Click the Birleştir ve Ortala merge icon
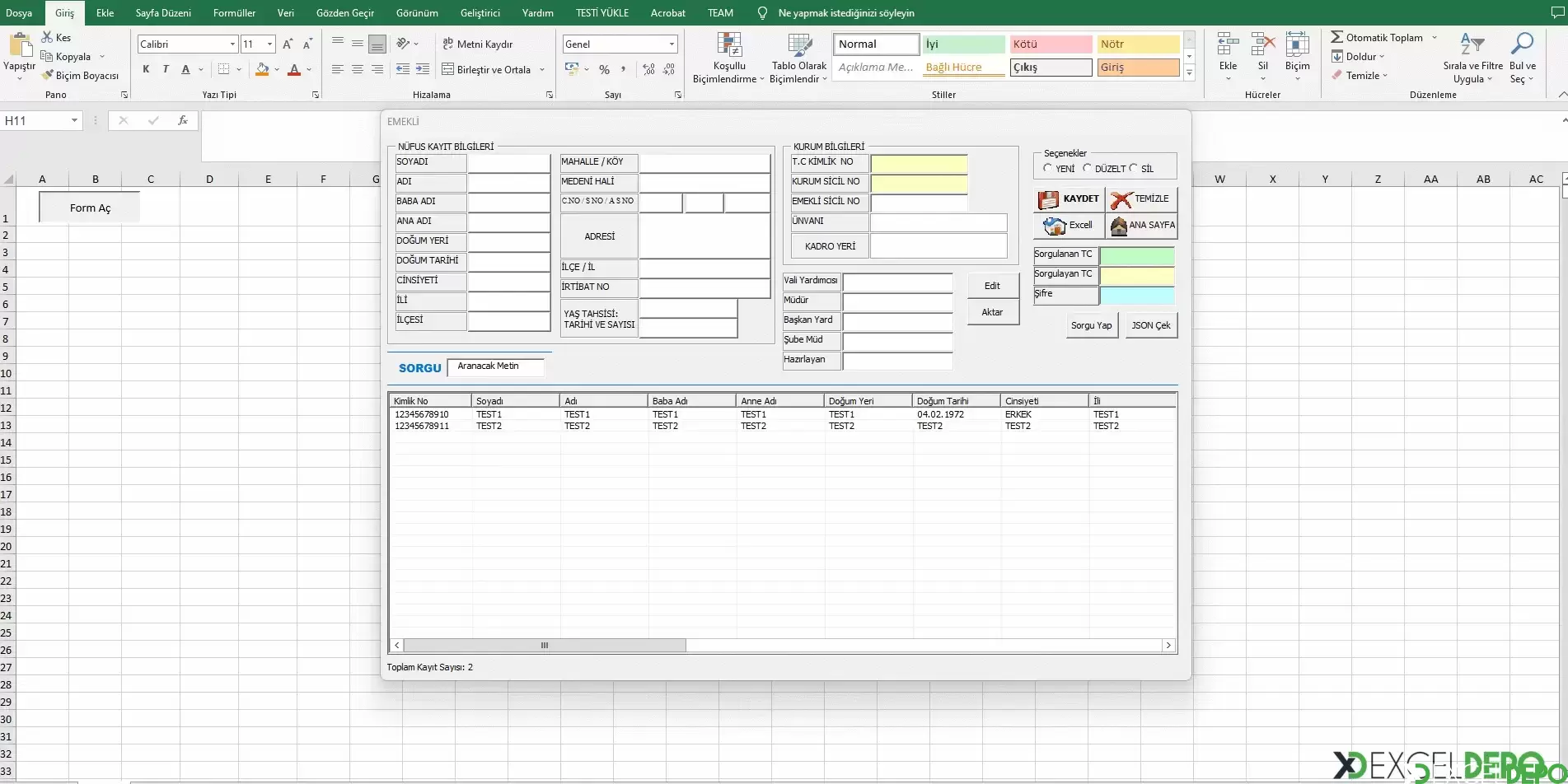 coord(448,69)
